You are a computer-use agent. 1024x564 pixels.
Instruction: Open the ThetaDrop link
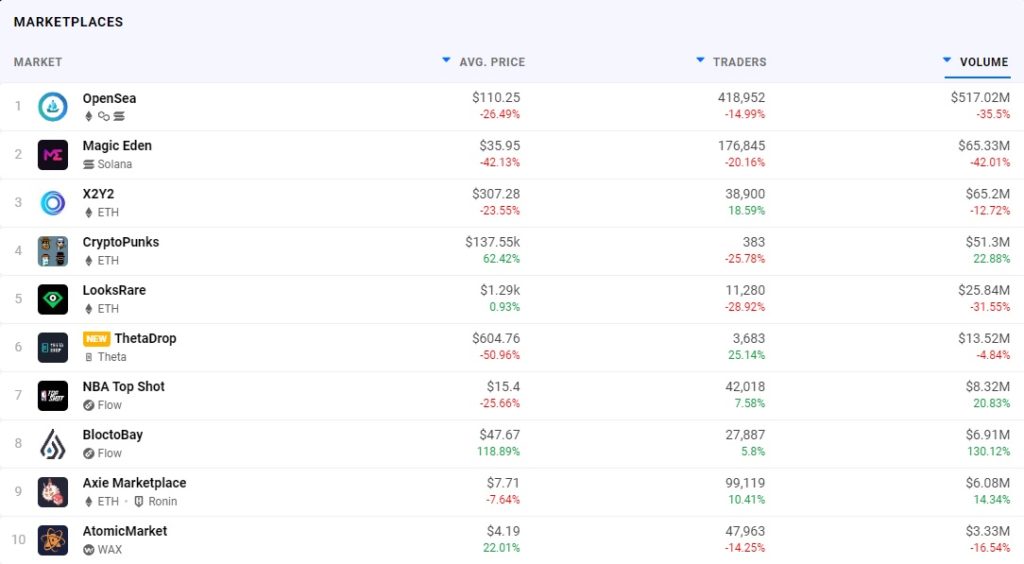tap(145, 338)
